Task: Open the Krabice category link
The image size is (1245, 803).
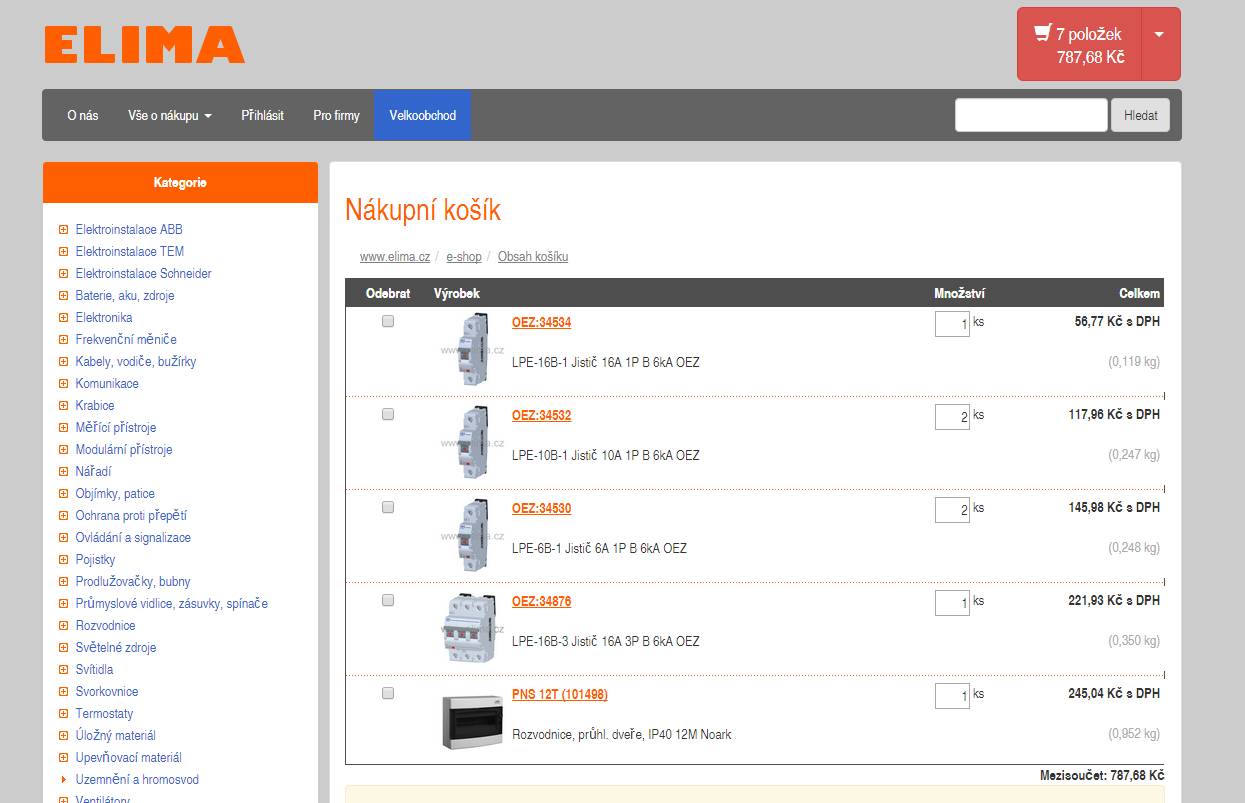Action: click(x=95, y=405)
